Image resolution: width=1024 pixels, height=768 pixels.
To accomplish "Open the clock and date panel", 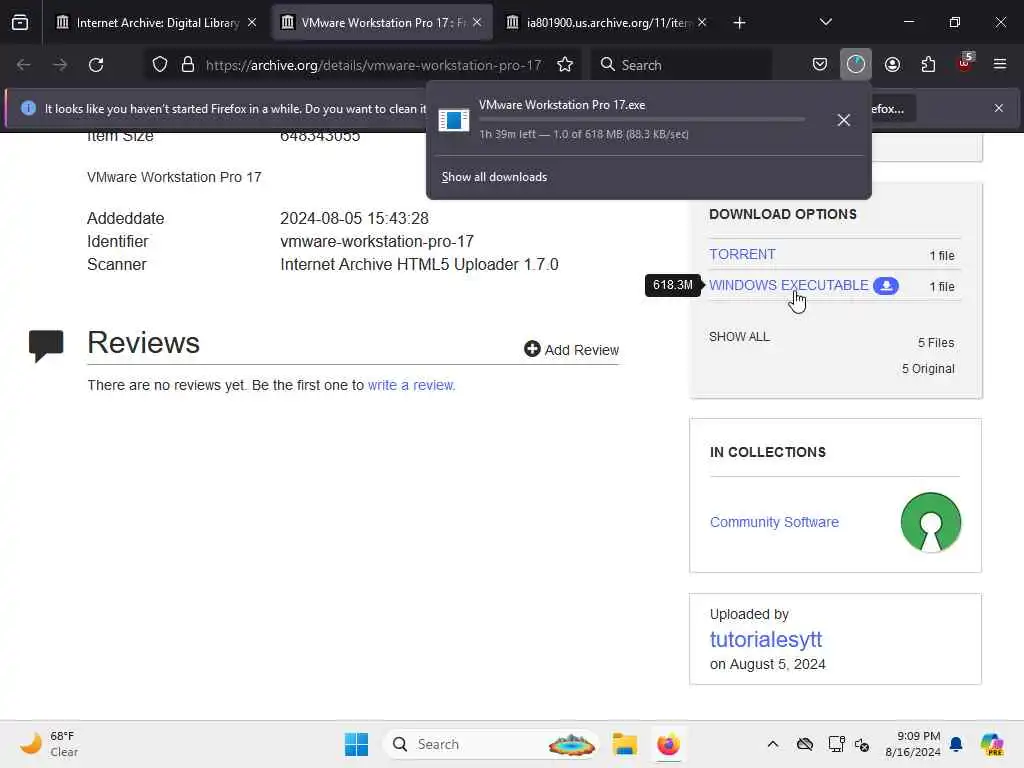I will (913, 744).
